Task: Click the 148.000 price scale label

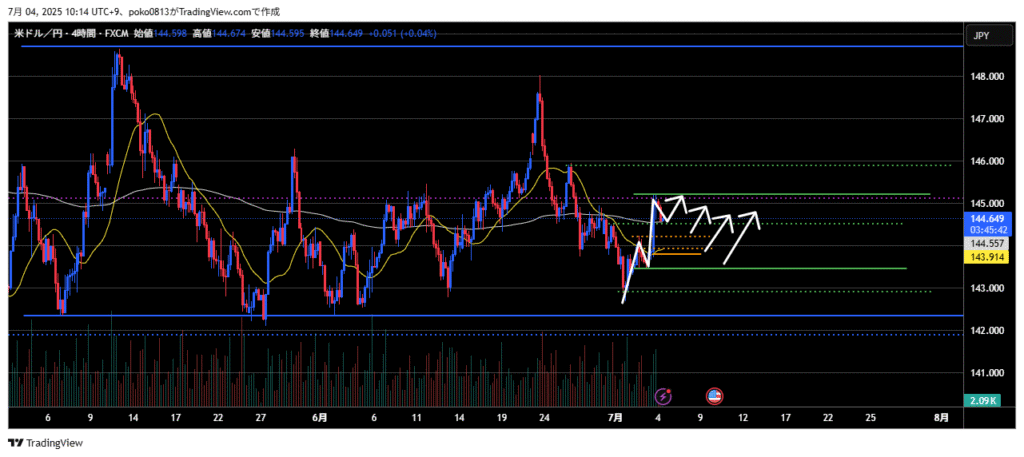Action: point(987,76)
